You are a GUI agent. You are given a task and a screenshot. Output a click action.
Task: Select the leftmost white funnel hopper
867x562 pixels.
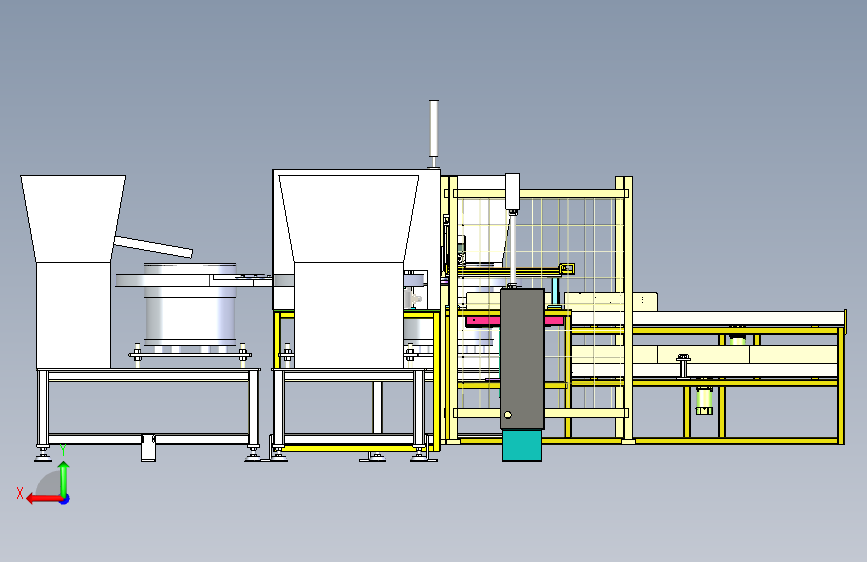(73, 218)
